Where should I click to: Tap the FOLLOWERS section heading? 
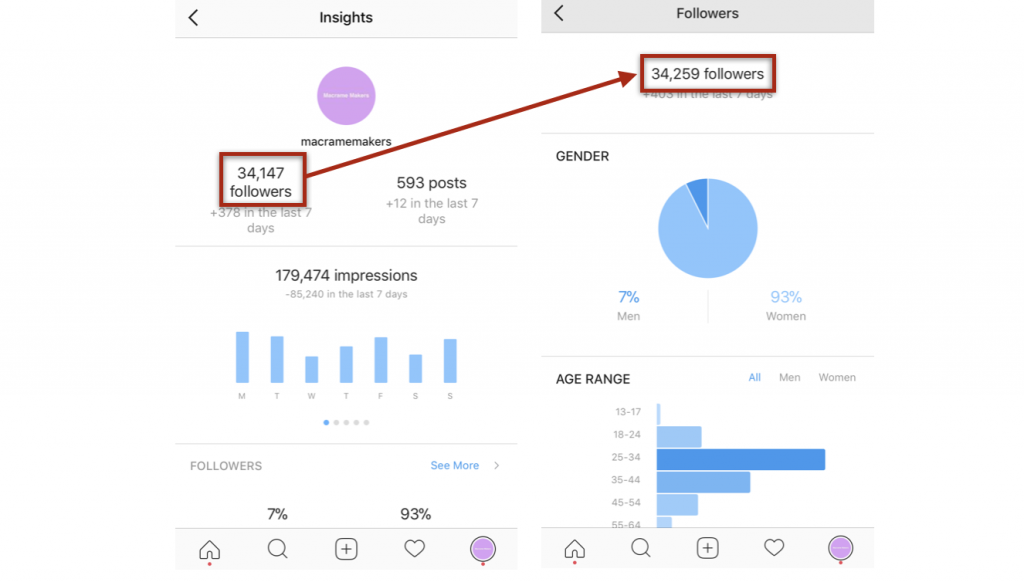point(226,466)
